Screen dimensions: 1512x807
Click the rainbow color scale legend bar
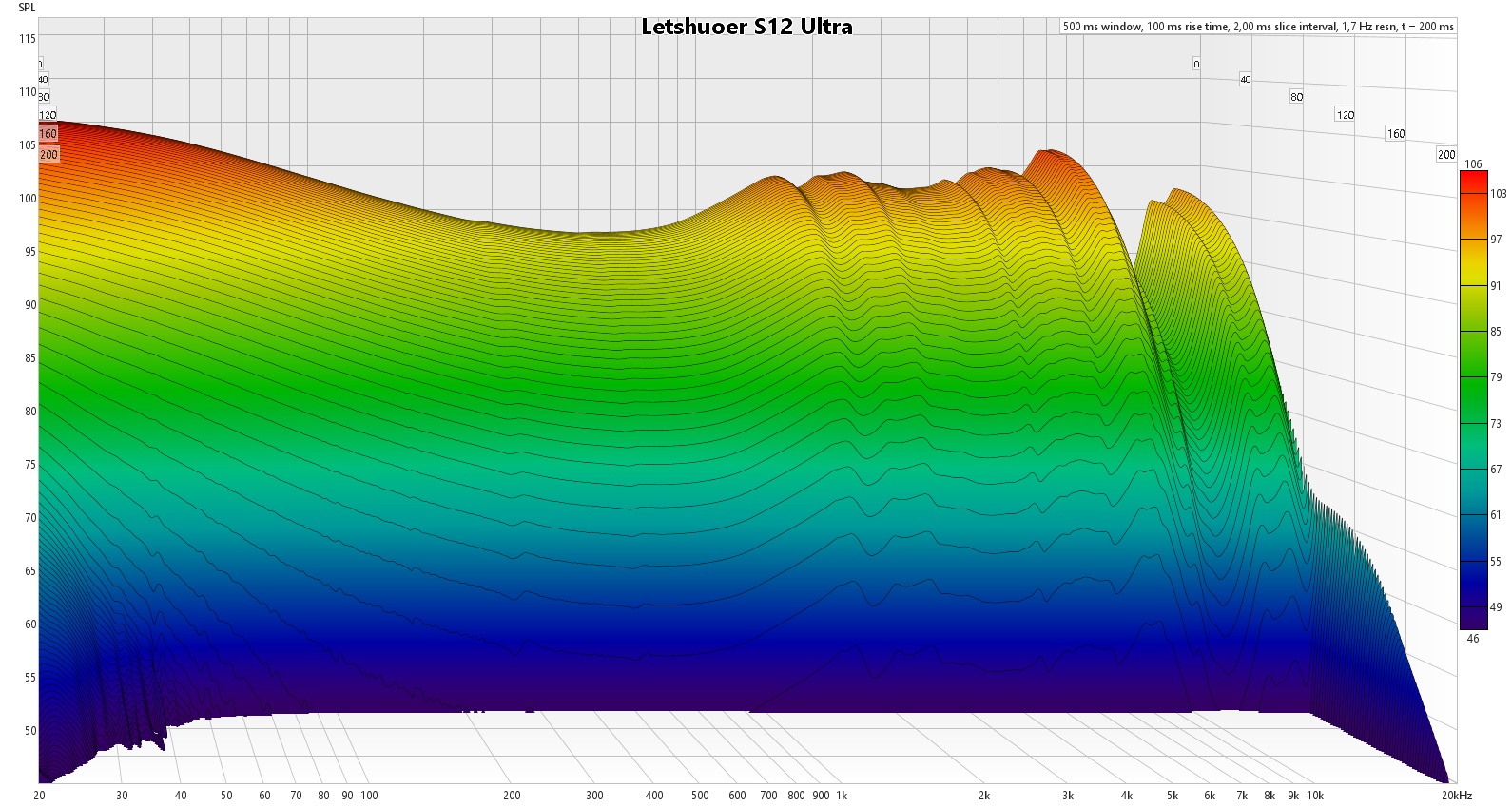(1472, 400)
